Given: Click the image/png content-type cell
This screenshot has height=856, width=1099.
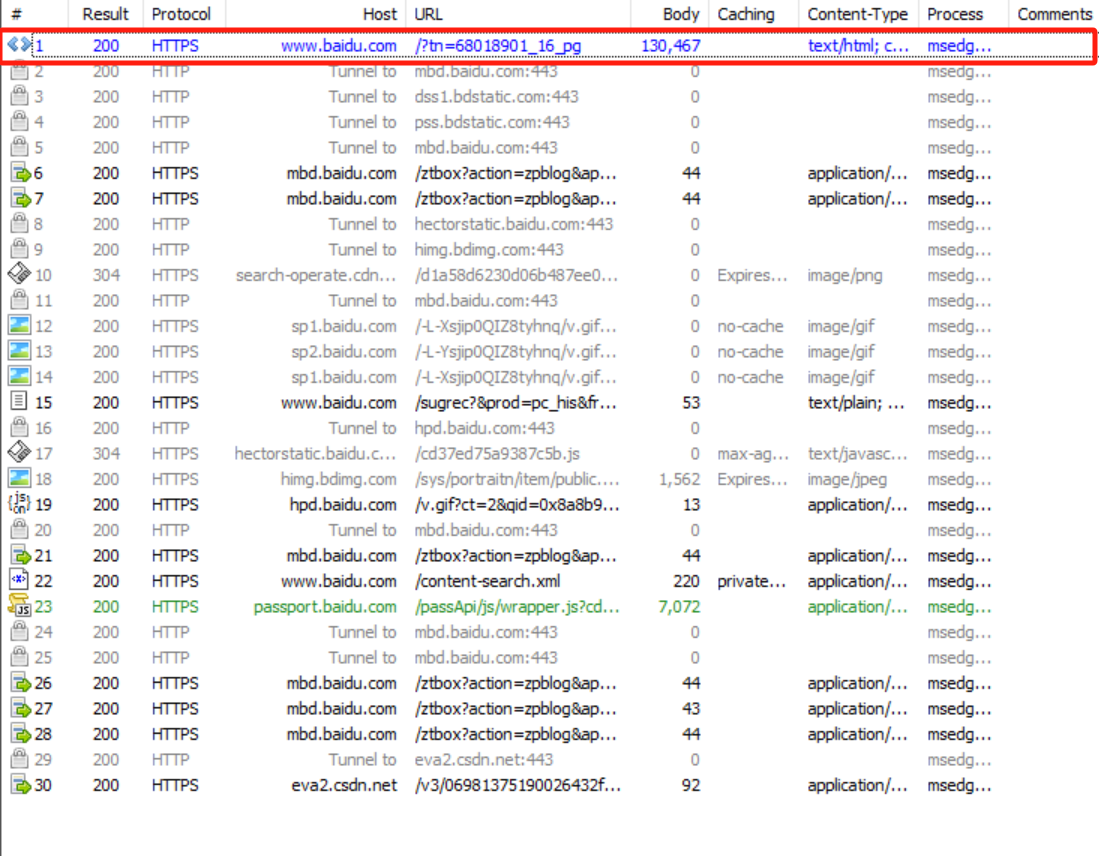Looking at the screenshot, I should 845,275.
